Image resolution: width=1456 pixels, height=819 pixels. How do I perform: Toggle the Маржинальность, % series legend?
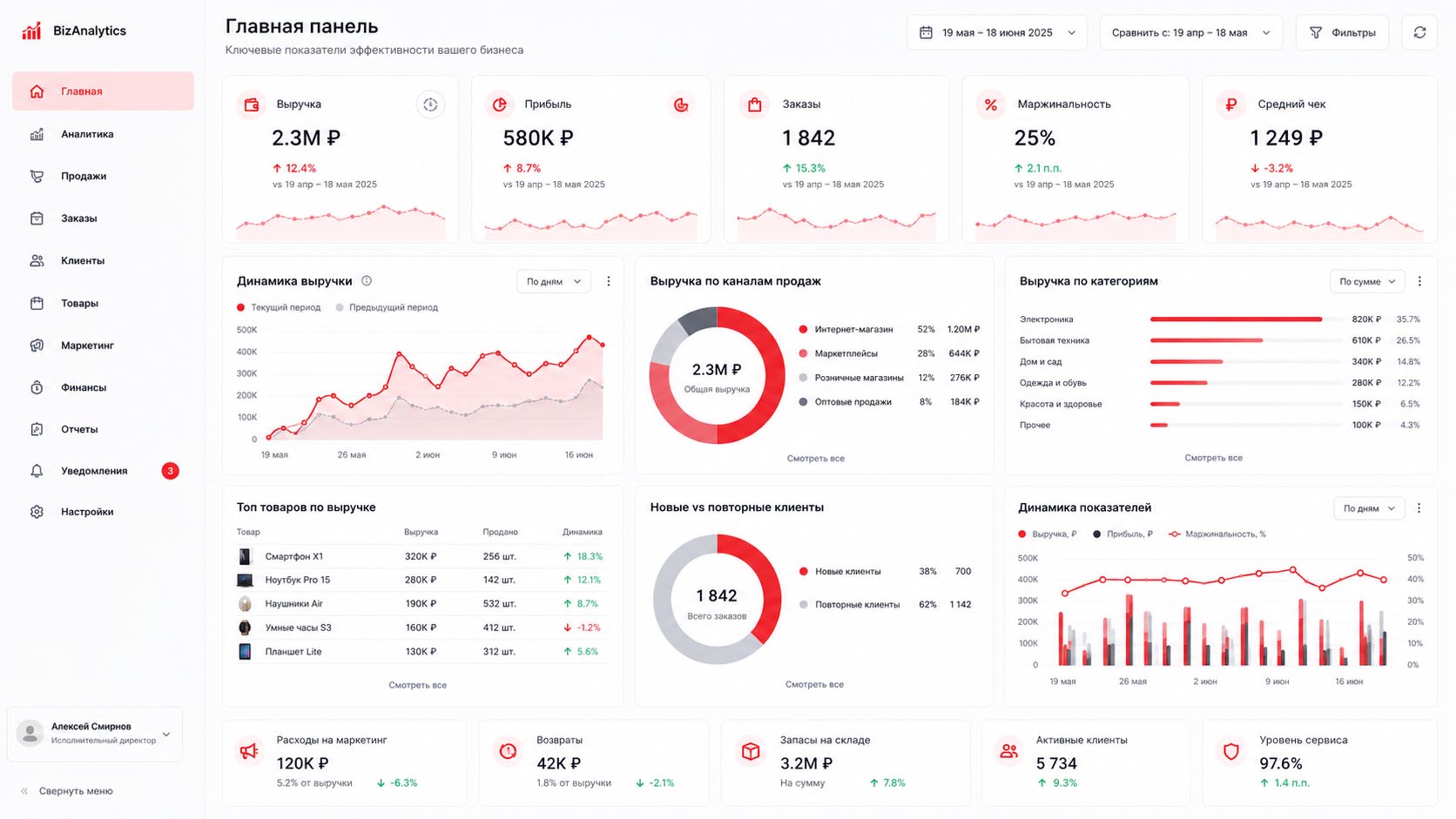click(1217, 534)
